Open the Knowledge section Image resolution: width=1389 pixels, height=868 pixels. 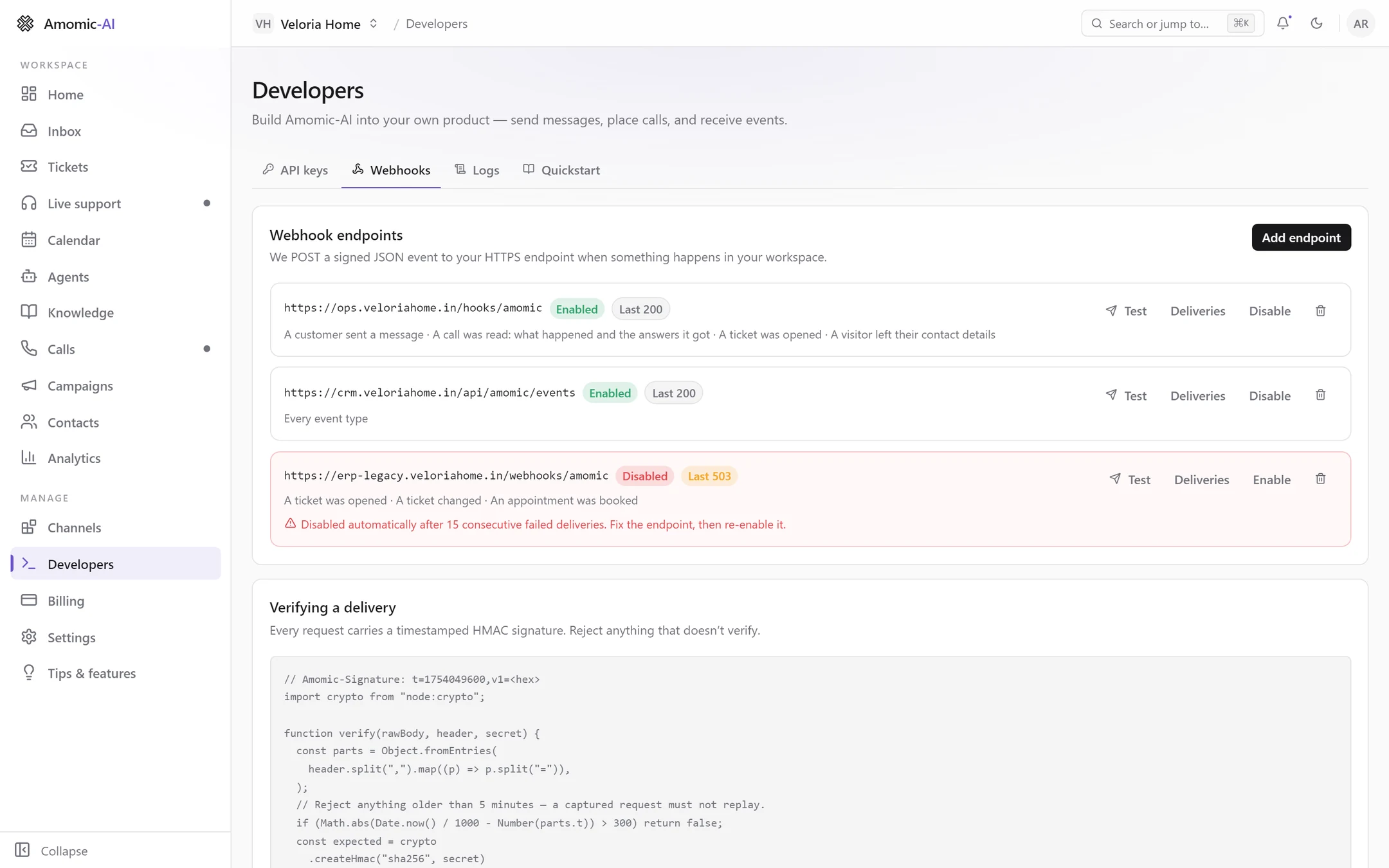click(116, 312)
